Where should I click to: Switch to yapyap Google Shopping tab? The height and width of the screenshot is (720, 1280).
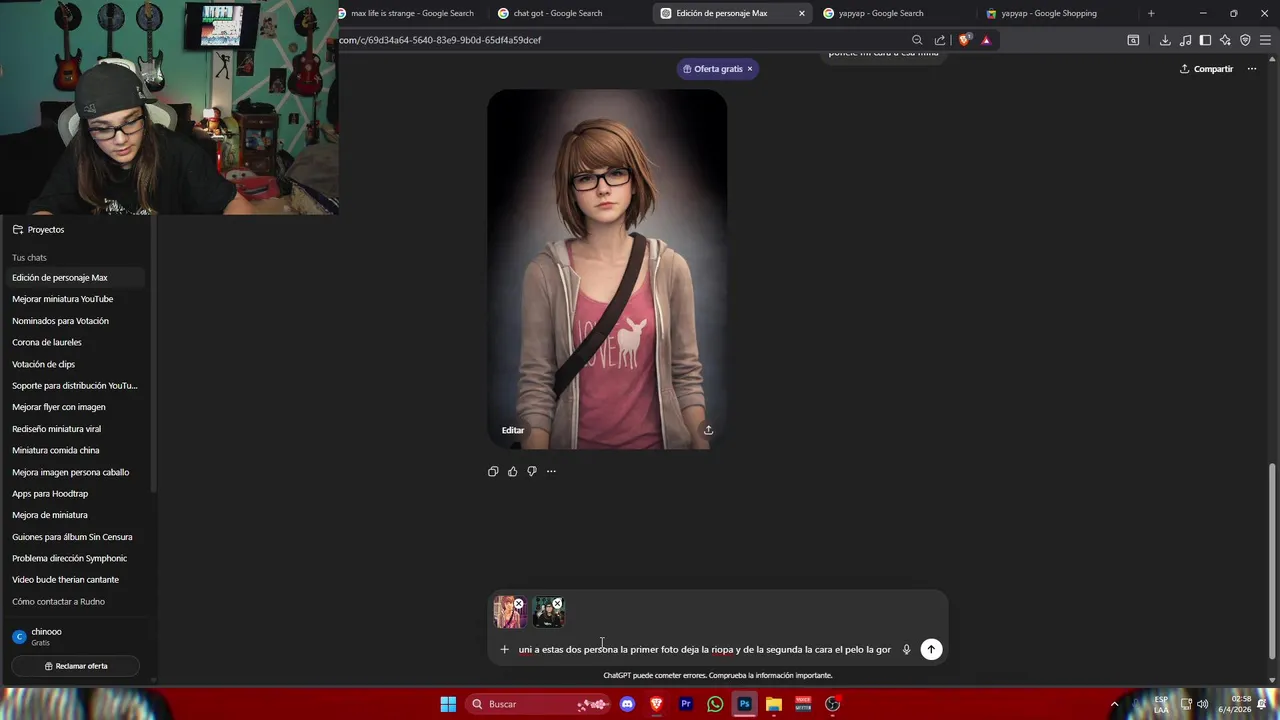[x=1048, y=13]
